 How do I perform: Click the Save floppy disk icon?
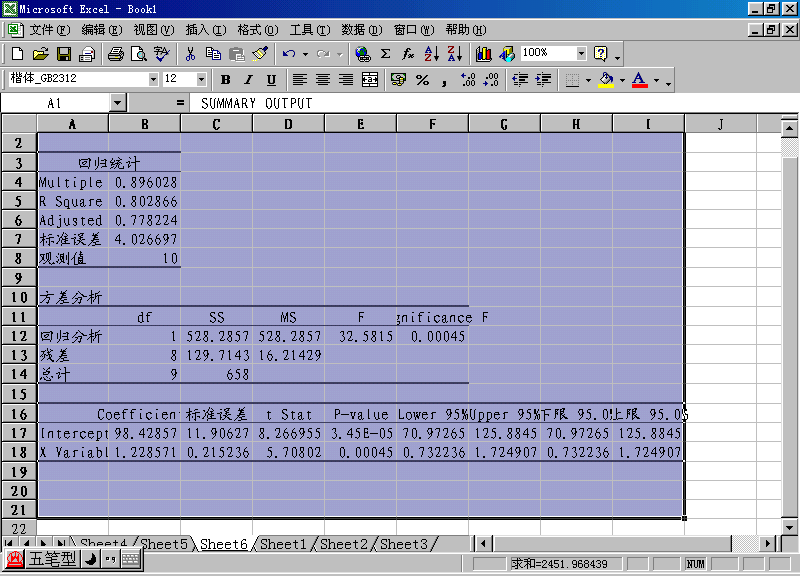point(63,54)
